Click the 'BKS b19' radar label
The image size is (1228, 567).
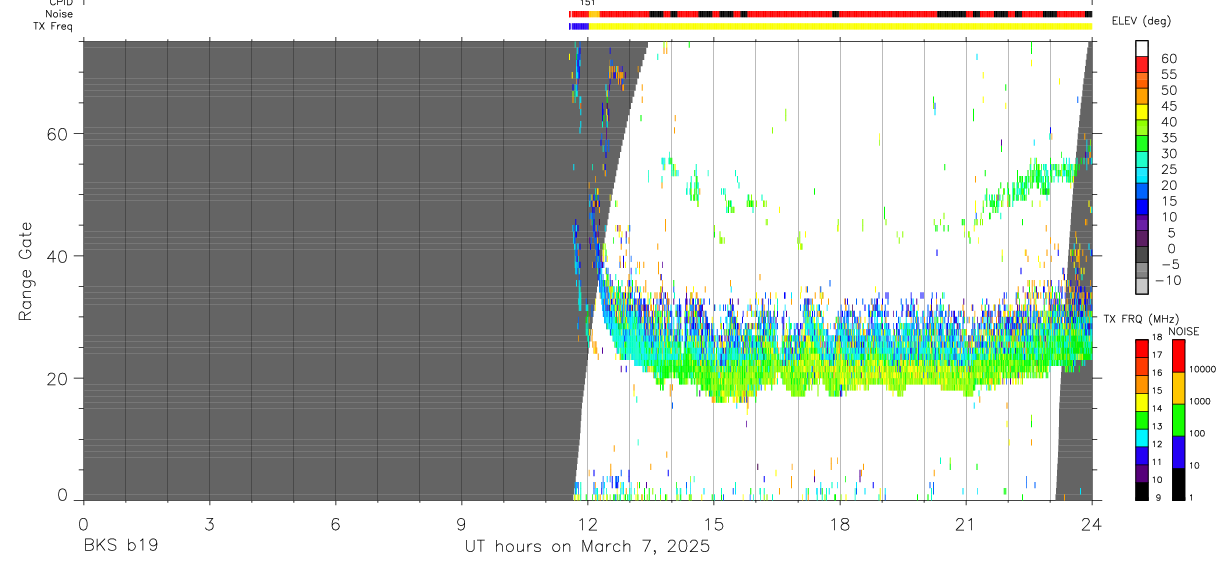(x=120, y=547)
